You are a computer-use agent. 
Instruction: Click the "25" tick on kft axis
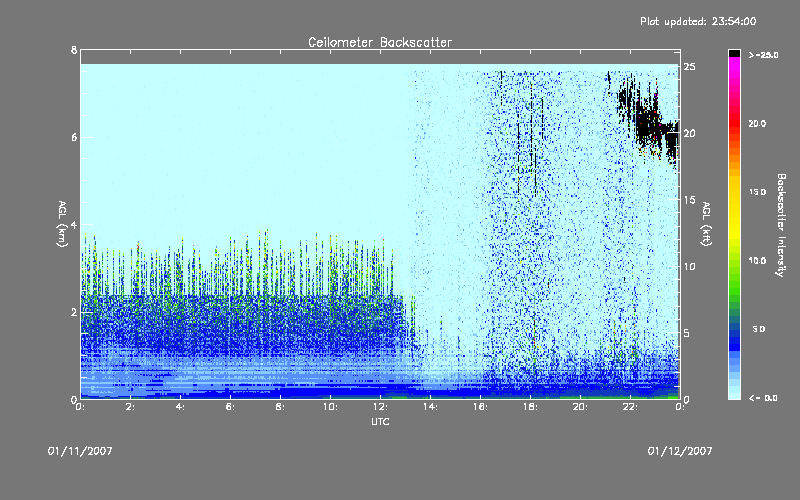[689, 67]
